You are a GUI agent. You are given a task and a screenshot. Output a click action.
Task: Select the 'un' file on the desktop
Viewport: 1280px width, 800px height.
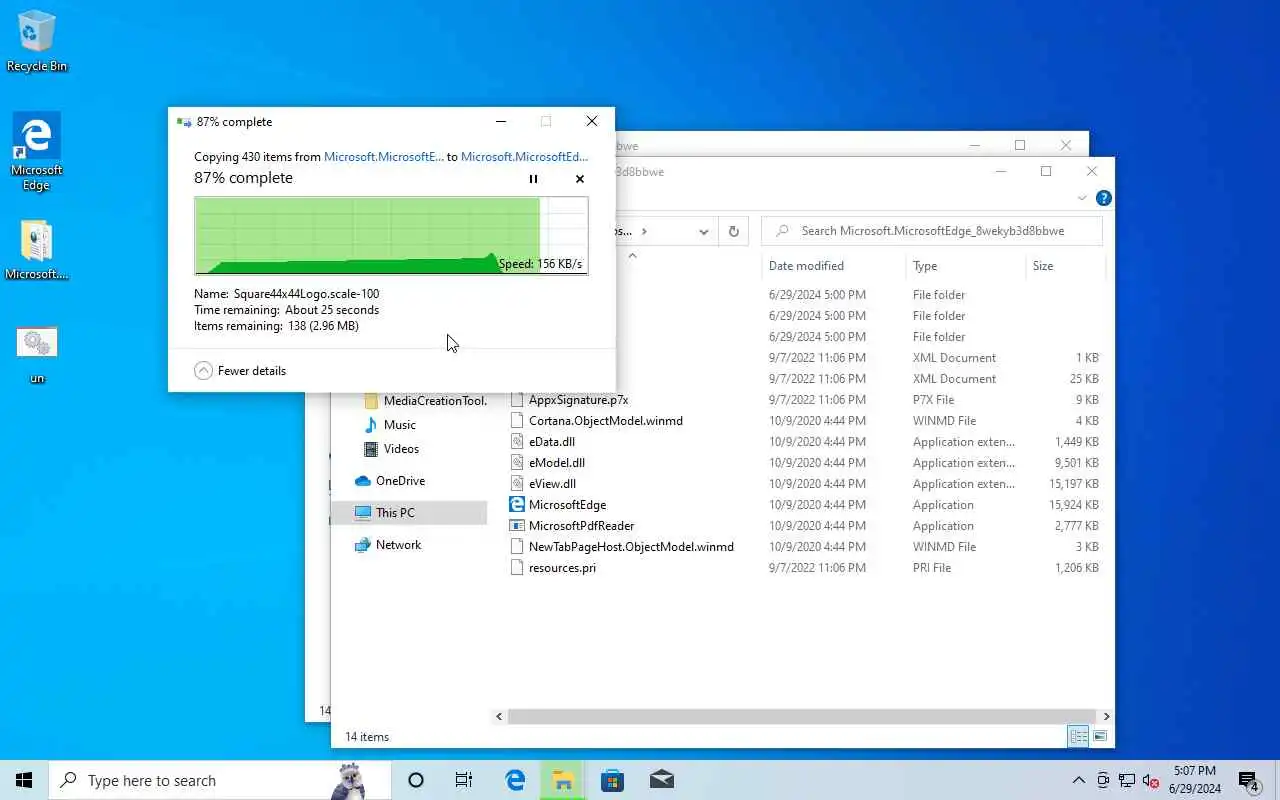[37, 355]
